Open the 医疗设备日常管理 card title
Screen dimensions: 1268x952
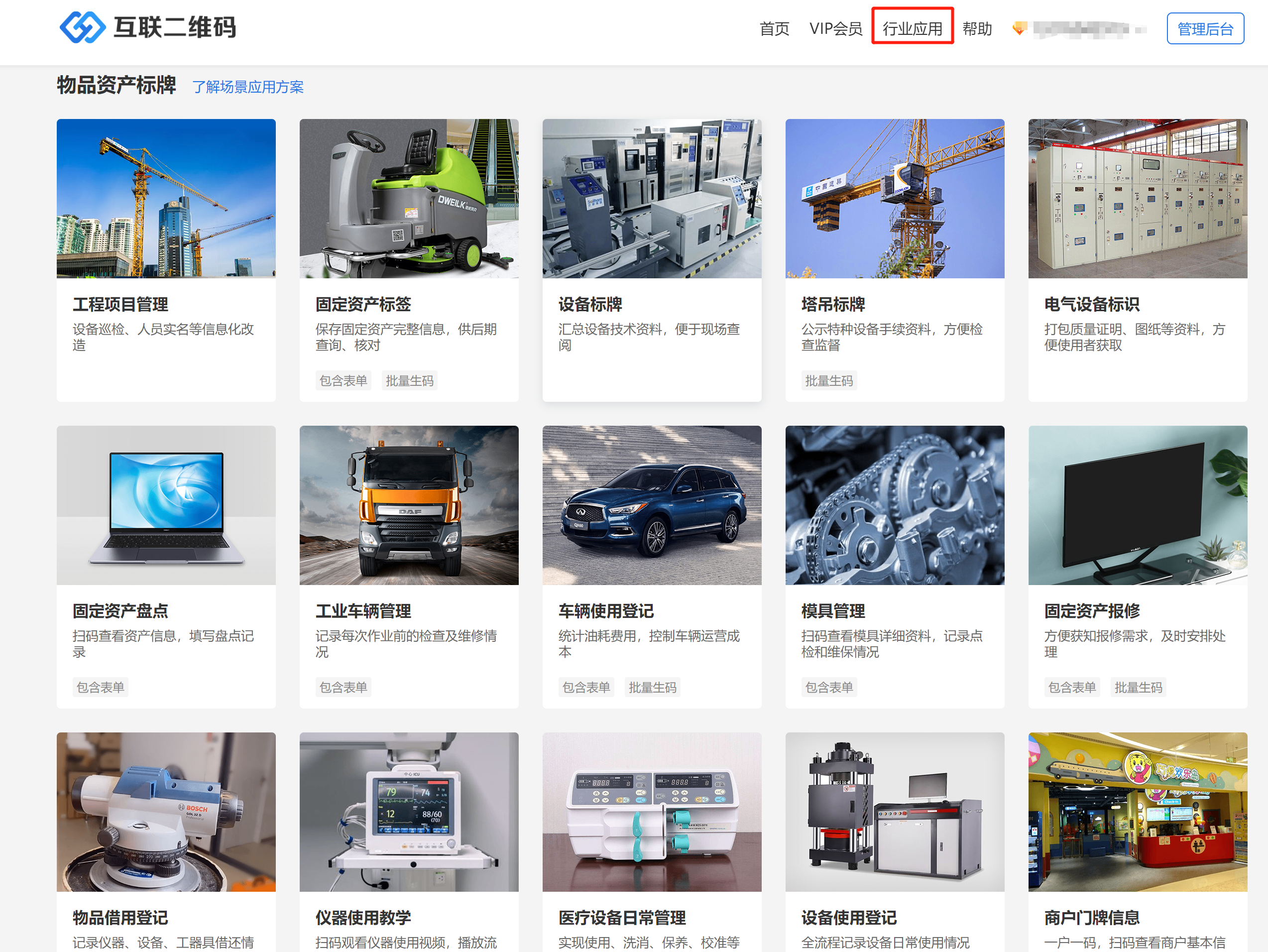[x=622, y=918]
